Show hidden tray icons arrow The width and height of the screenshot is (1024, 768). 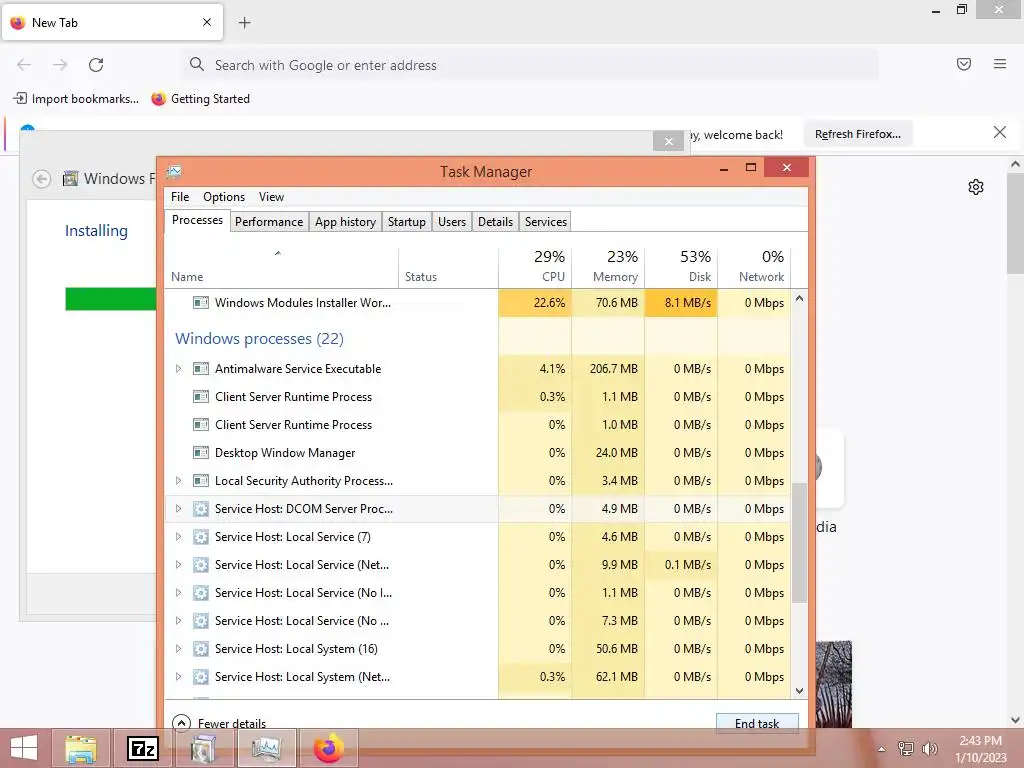tap(882, 748)
